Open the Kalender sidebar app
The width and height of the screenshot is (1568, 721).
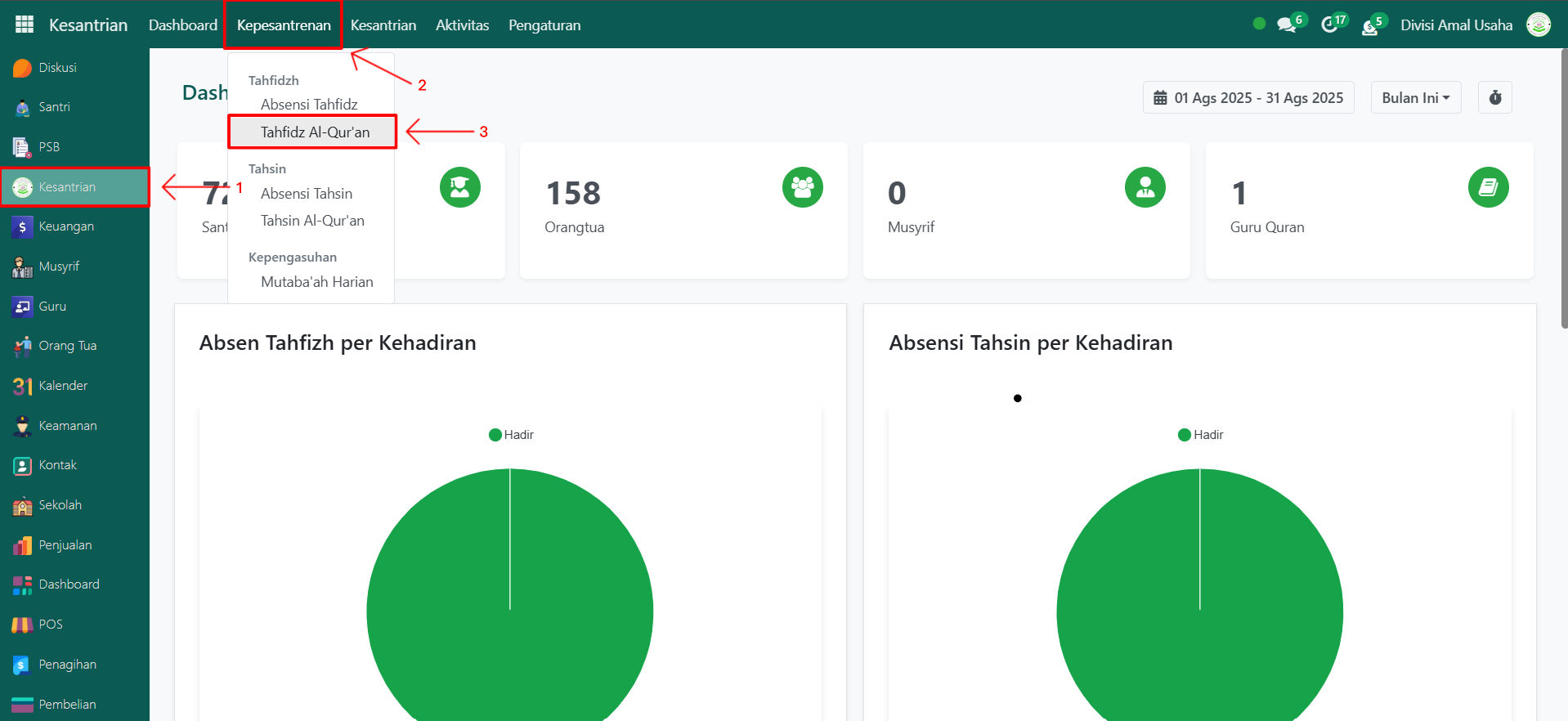[x=62, y=386]
